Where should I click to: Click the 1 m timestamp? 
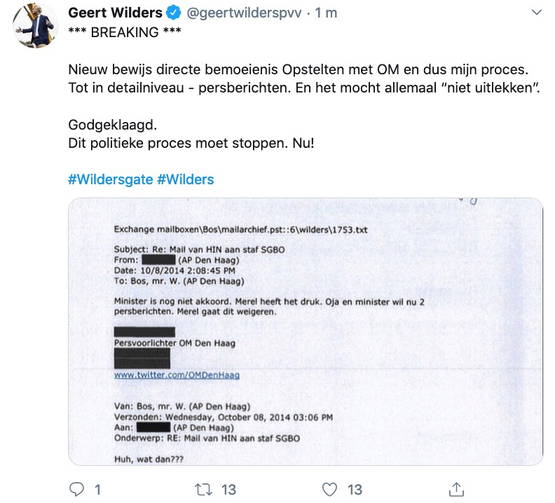coord(326,13)
